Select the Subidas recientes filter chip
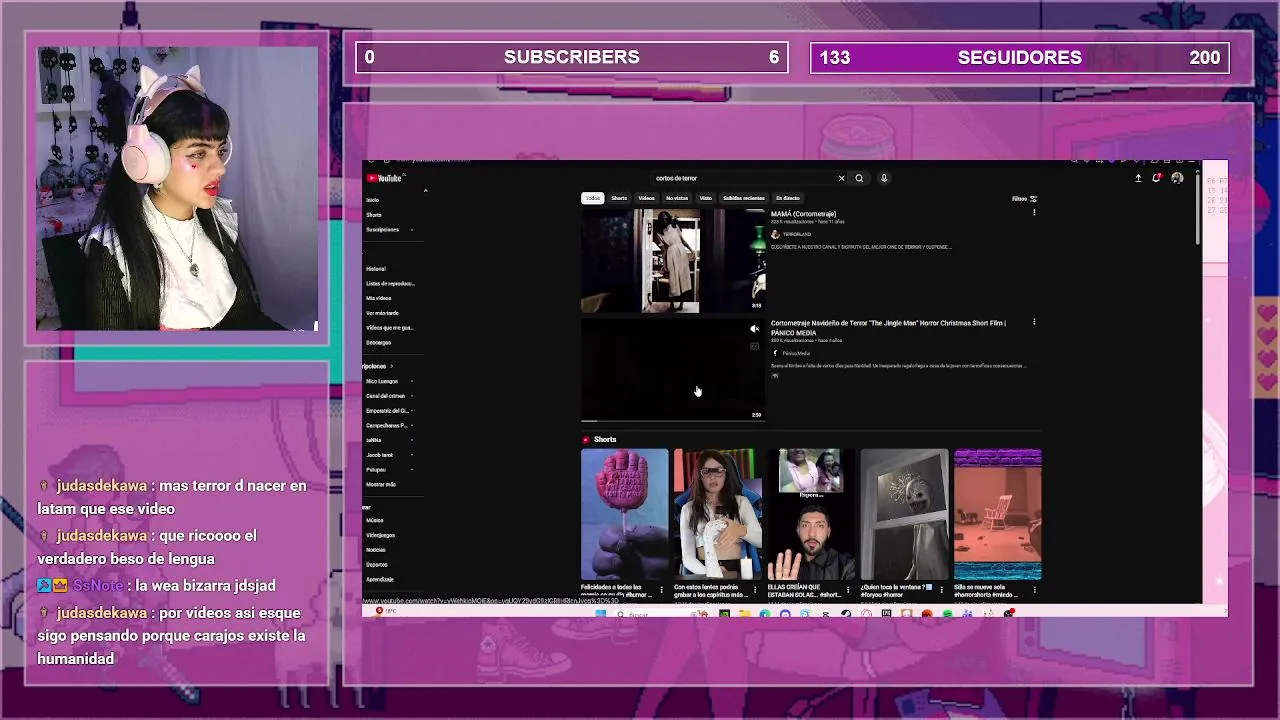This screenshot has width=1280, height=720. 744,198
